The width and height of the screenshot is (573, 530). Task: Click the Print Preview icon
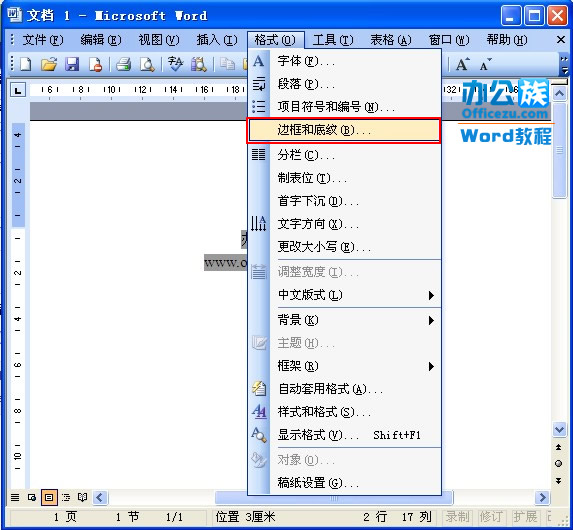tap(147, 64)
